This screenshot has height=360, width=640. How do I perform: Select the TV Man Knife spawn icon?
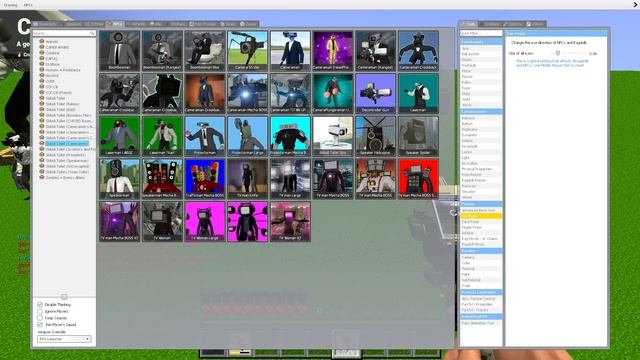[247, 179]
